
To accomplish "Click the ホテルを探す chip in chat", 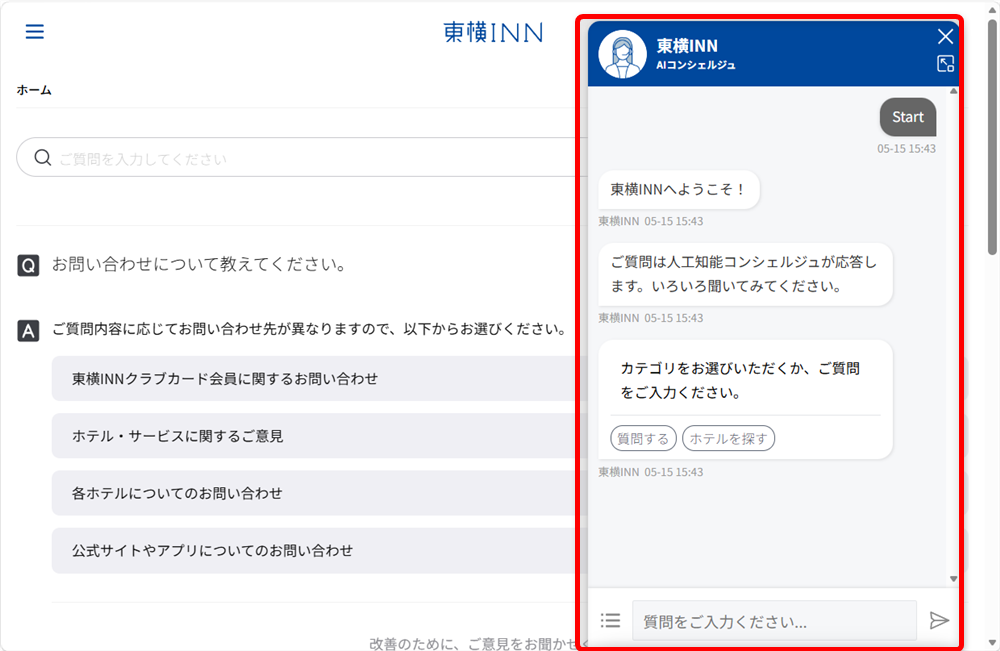I will pyautogui.click(x=728, y=439).
